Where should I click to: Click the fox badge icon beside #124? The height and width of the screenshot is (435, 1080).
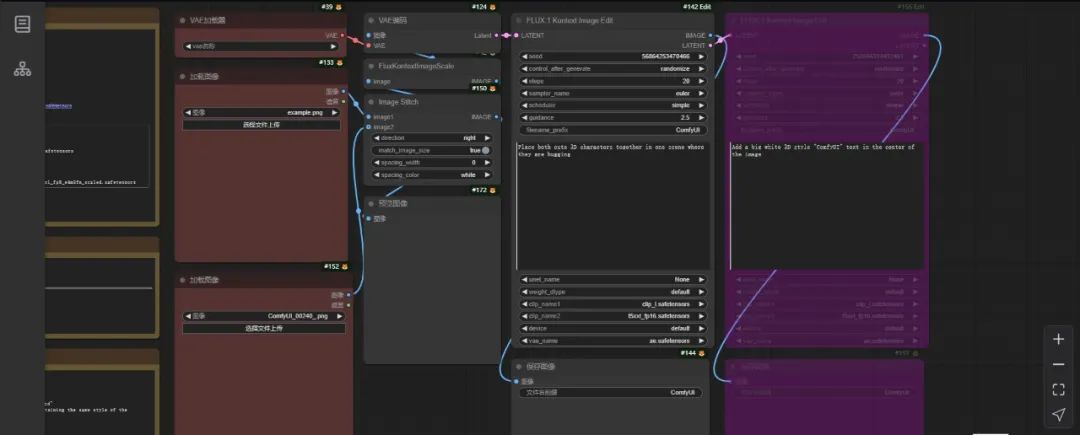[492, 7]
